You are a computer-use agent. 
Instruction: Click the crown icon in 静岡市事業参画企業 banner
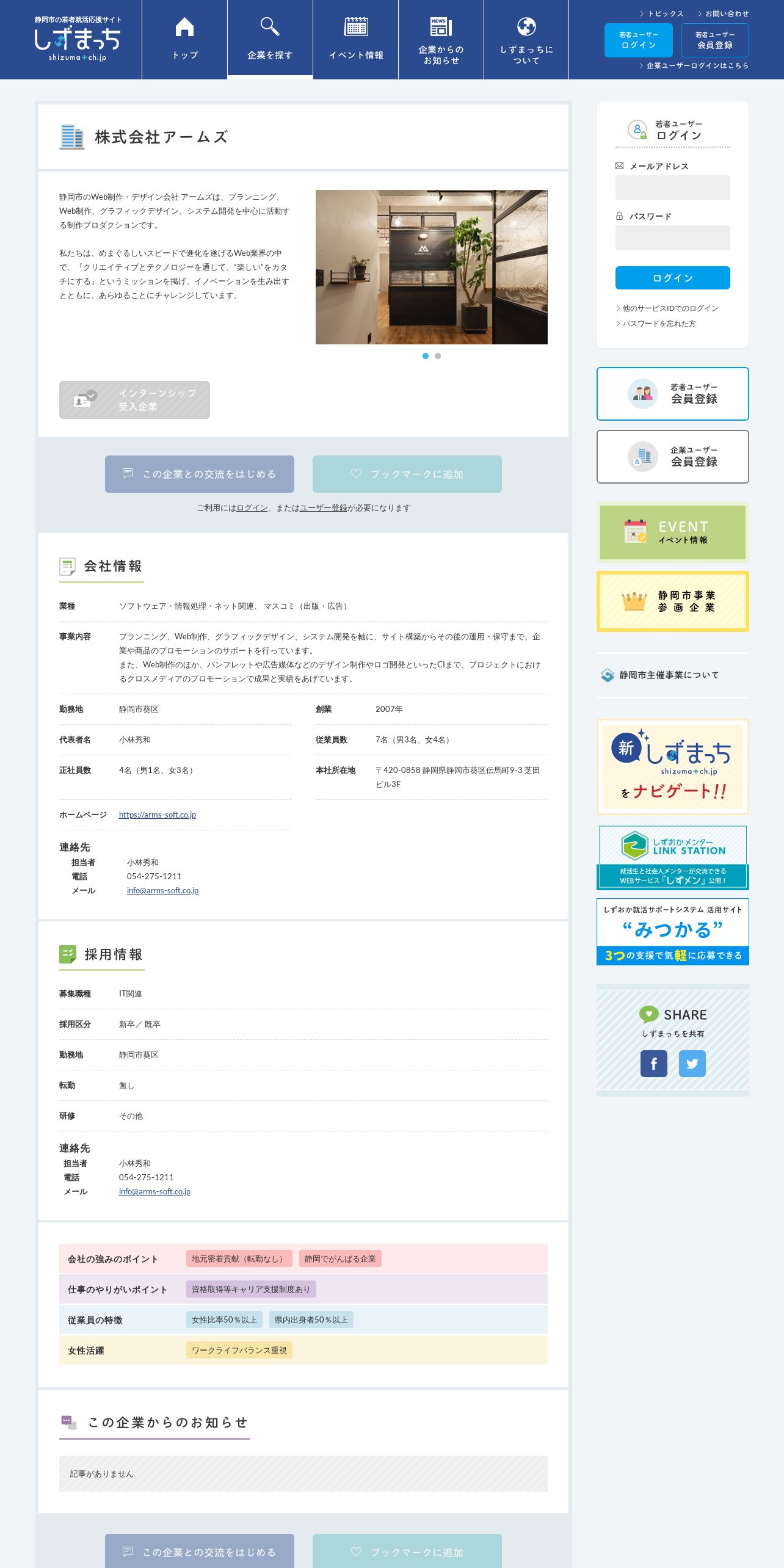click(634, 601)
